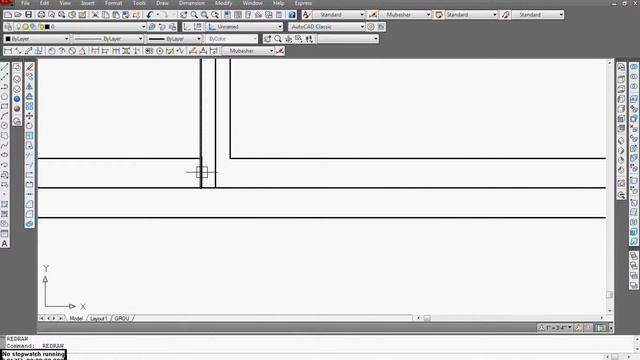Click the Help question mark icon
Image resolution: width=640 pixels, height=360 pixels.
(292, 15)
